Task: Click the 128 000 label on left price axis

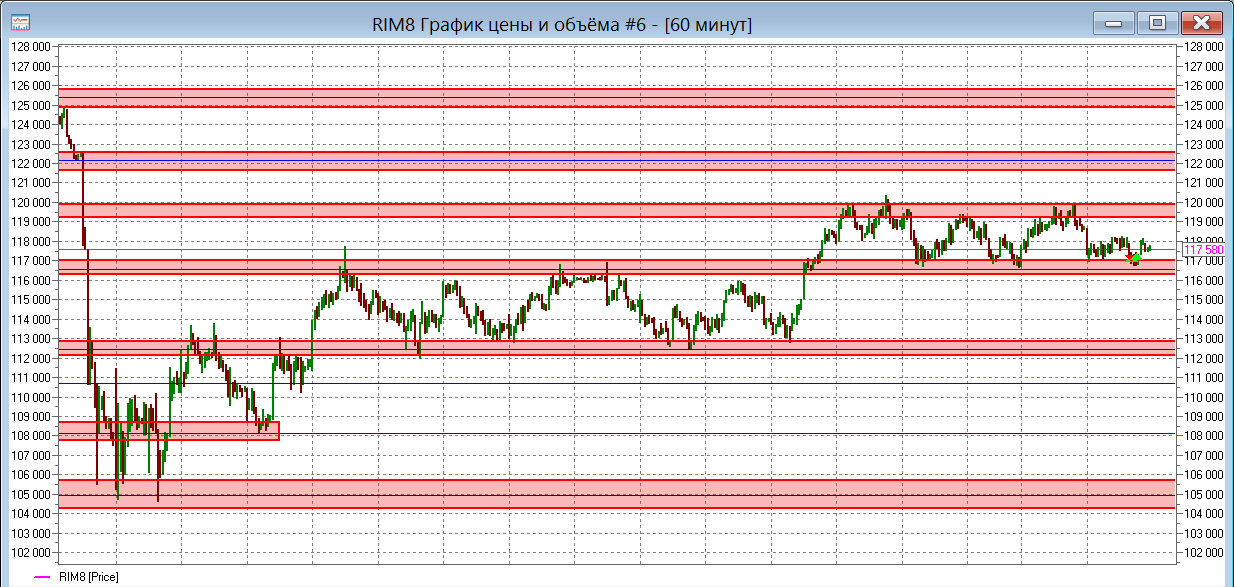Action: [30, 47]
